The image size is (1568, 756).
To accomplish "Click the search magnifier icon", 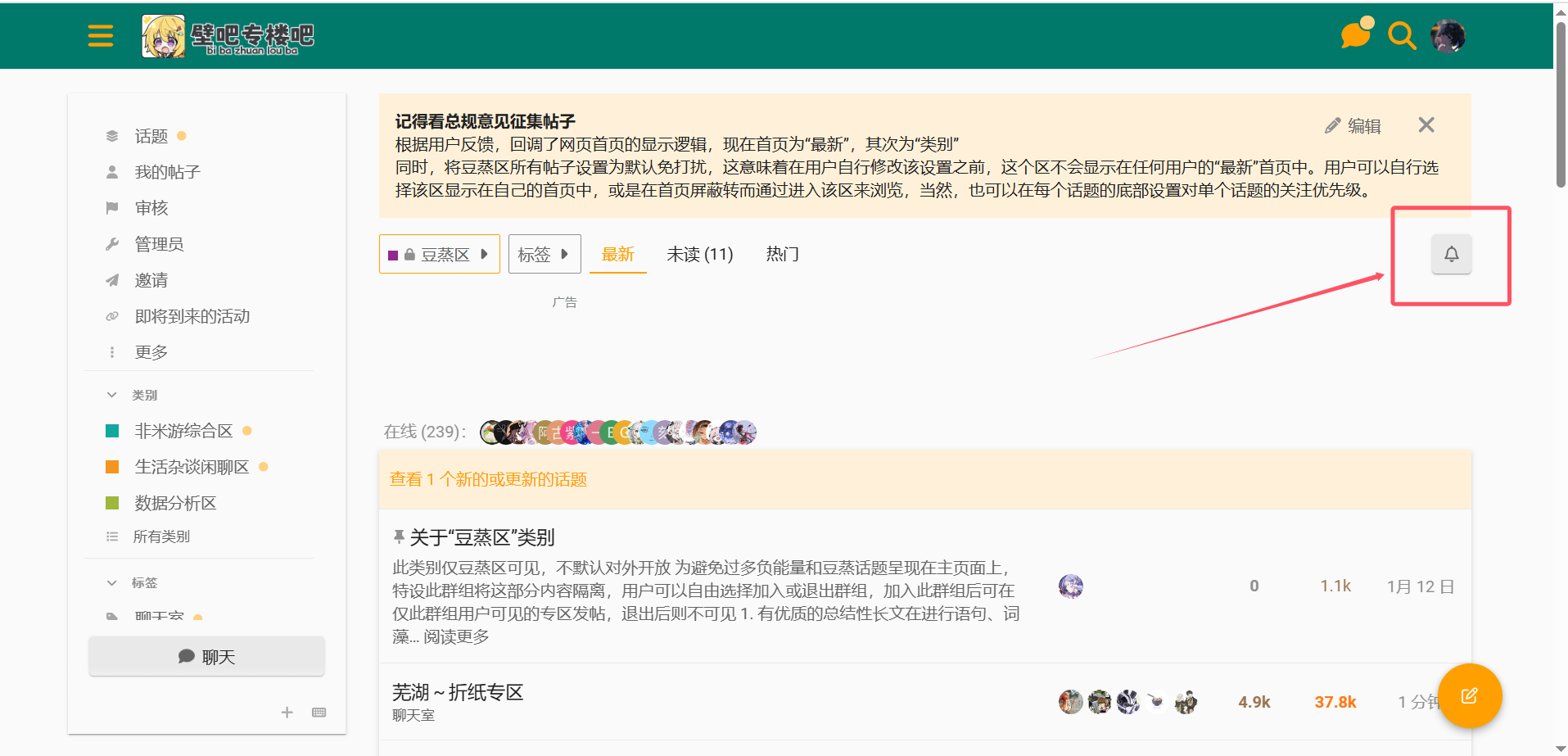I will (x=1401, y=36).
